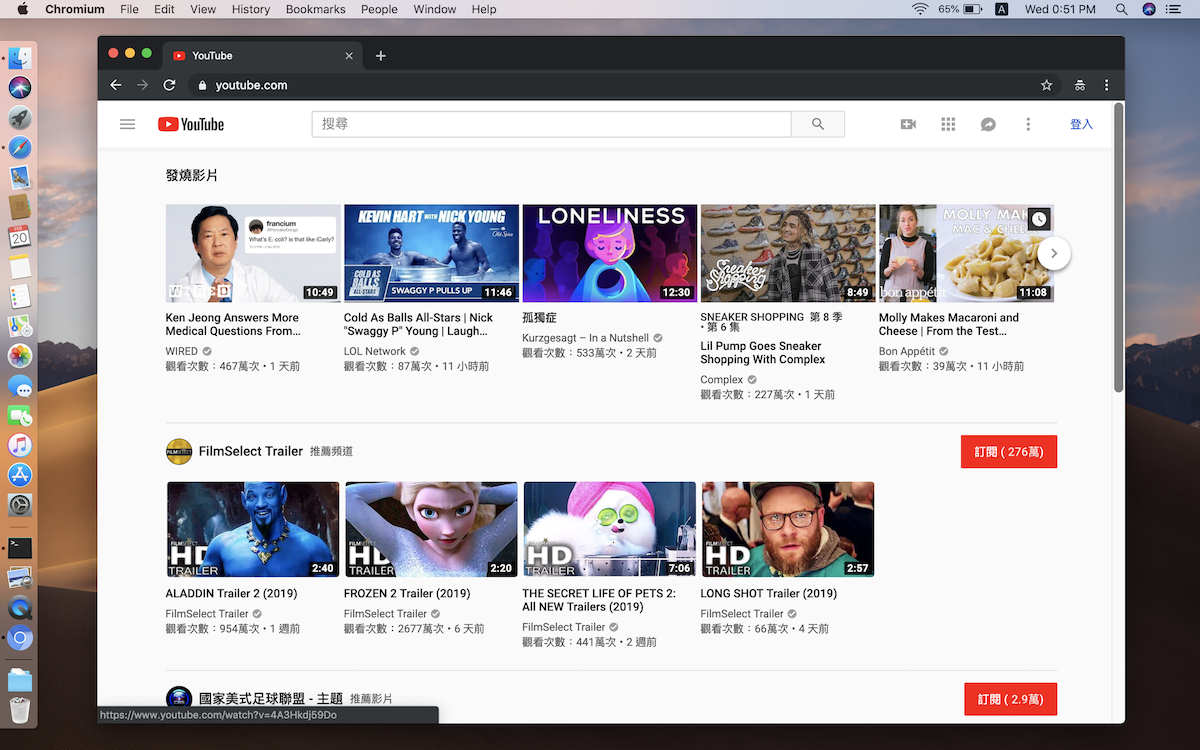The width and height of the screenshot is (1200, 750).
Task: Click the watch later clock on Molly thumbnail
Action: 1039,219
